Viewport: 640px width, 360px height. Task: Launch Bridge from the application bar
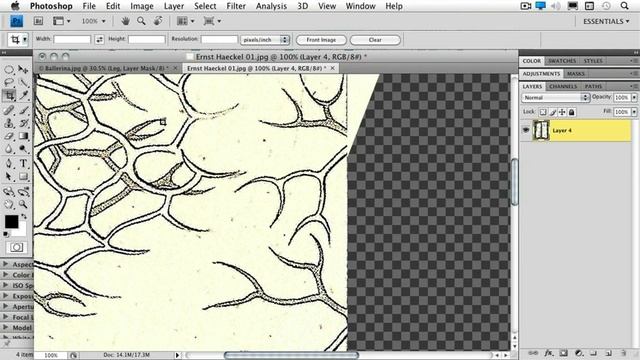tap(38, 21)
